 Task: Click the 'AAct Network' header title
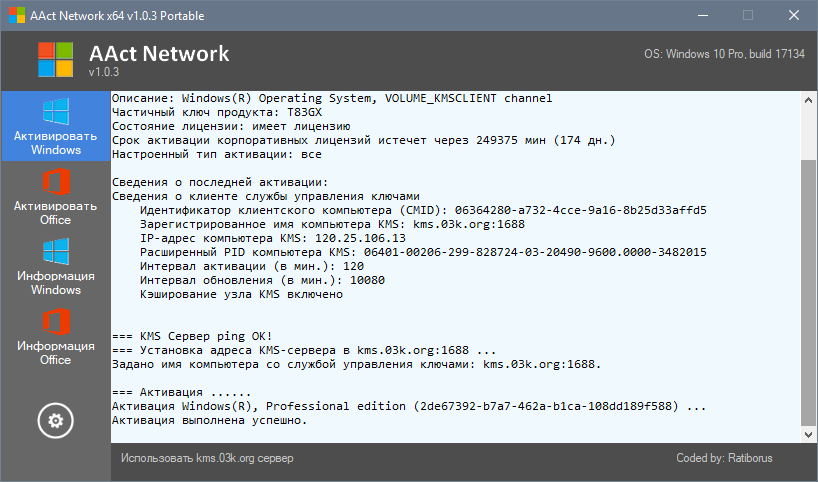pyautogui.click(x=159, y=54)
